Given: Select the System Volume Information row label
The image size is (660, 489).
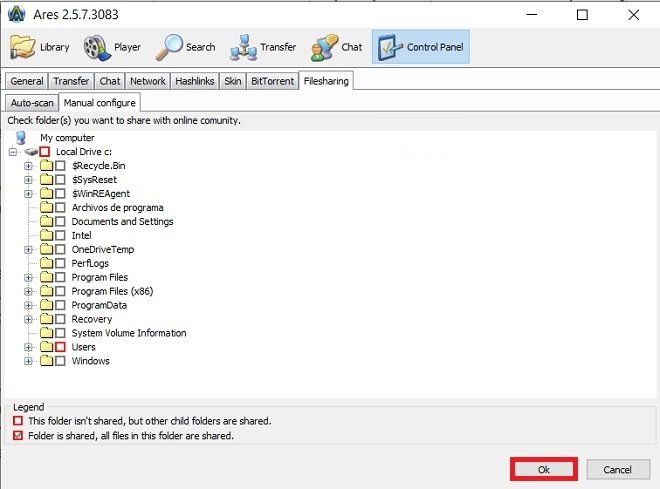Looking at the screenshot, I should (129, 333).
